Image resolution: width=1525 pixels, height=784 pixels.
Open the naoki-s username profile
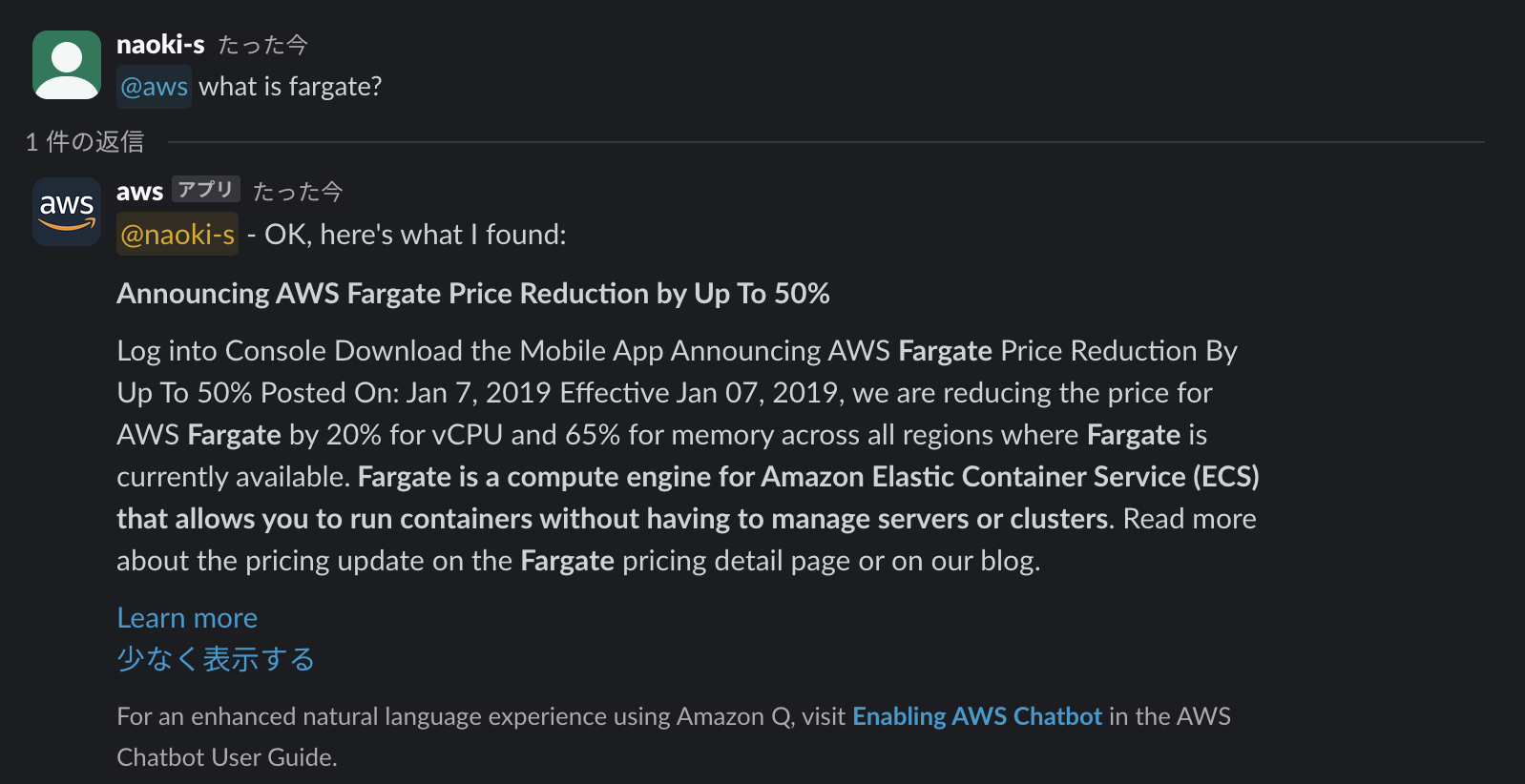160,45
